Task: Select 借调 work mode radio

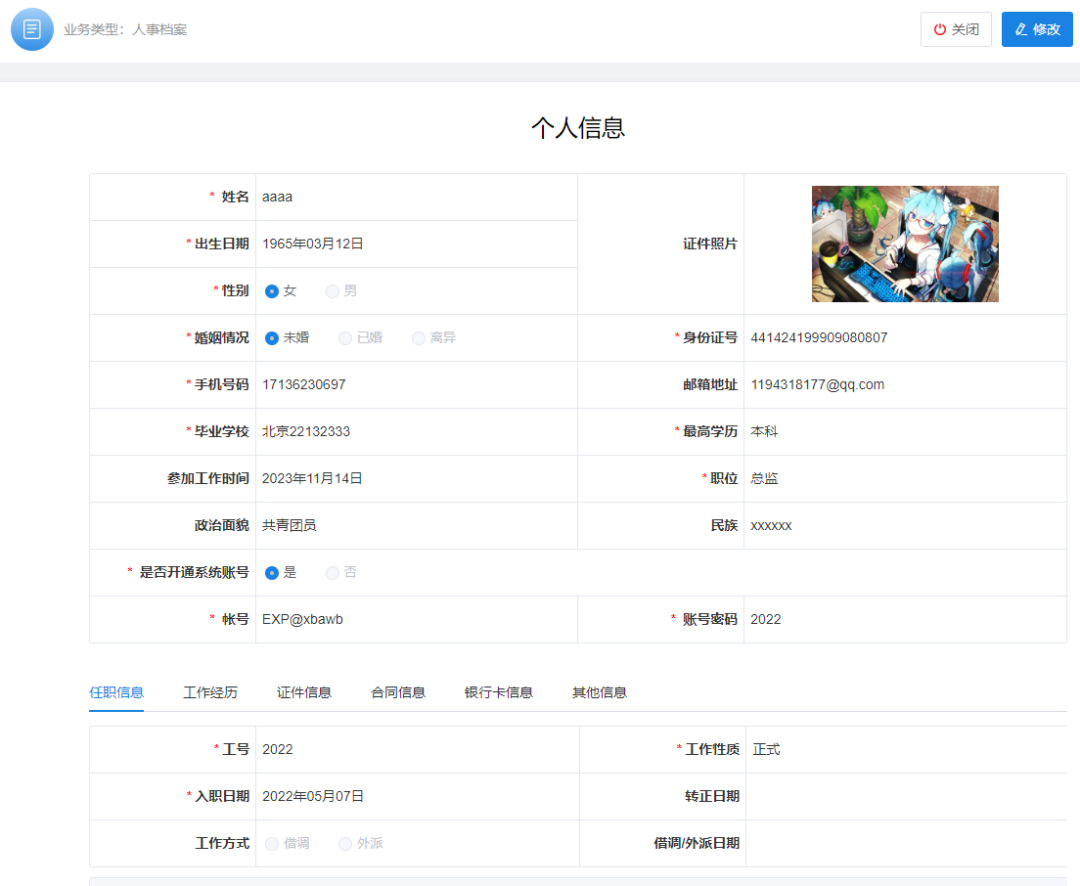Action: (x=272, y=843)
